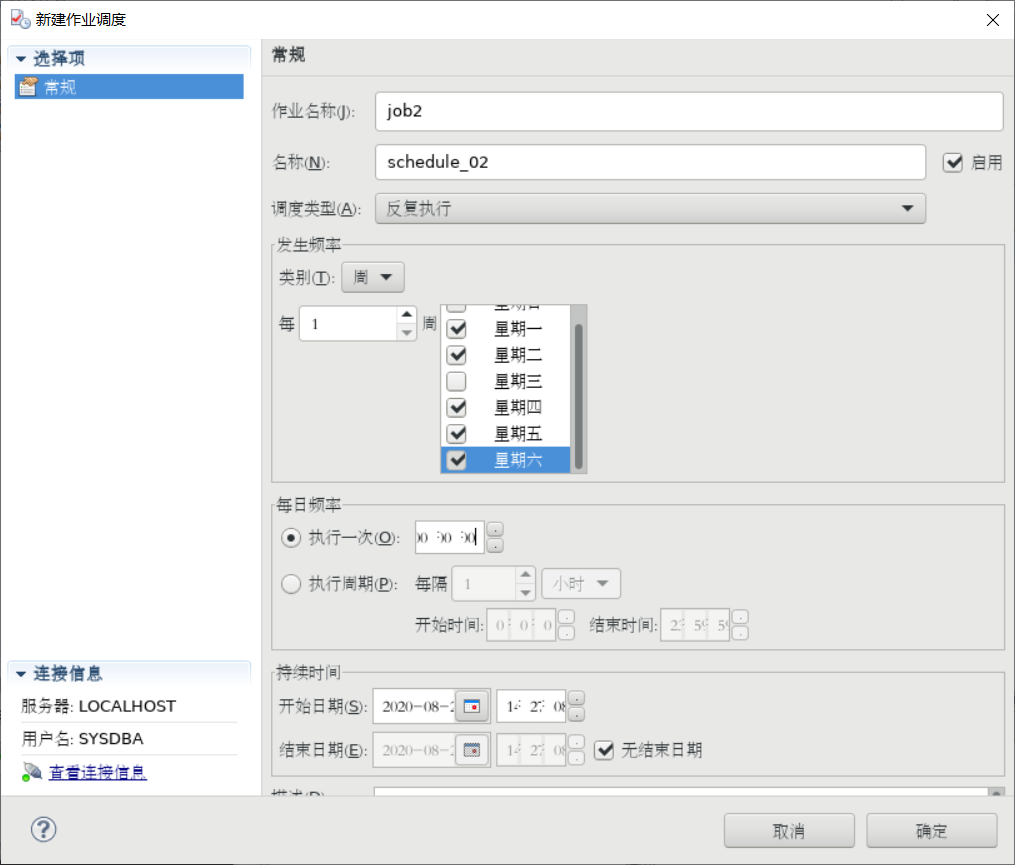Open the 结束日期 calendar picker icon

tap(473, 750)
